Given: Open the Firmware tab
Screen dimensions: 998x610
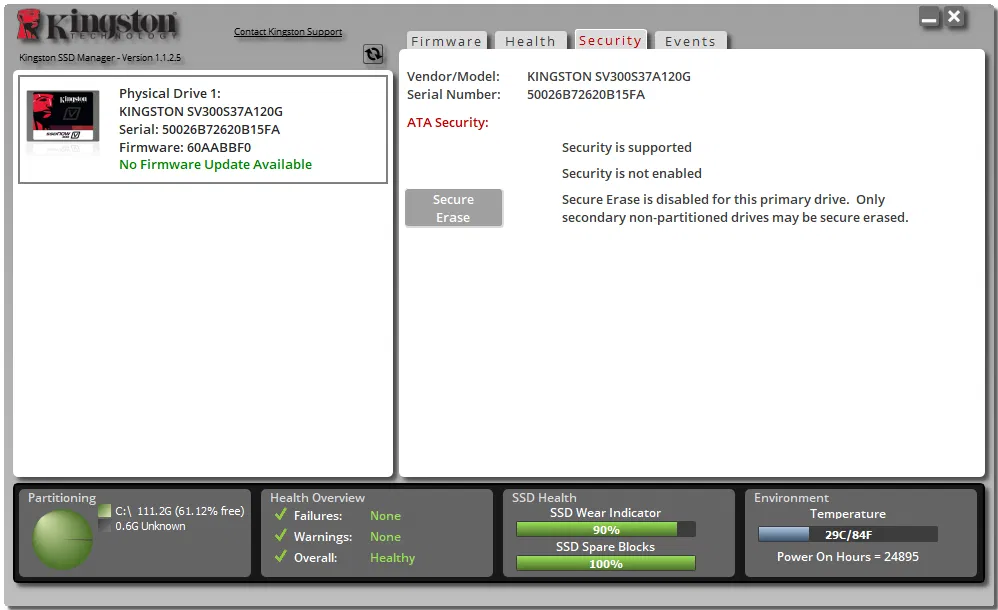Looking at the screenshot, I should (446, 41).
